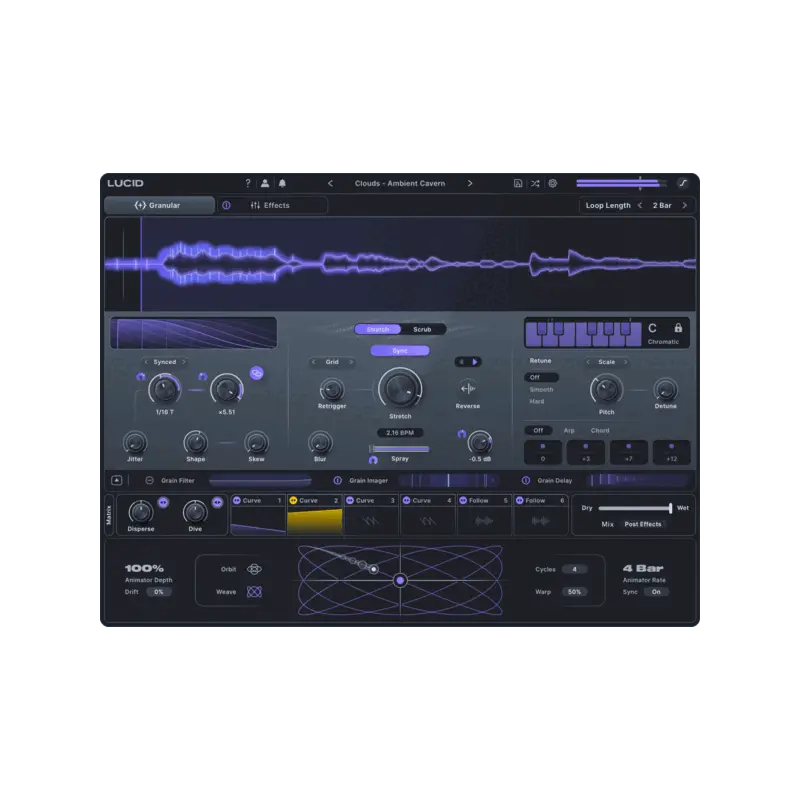Click the save preset icon
Screen dimensions: 800x800
518,183
